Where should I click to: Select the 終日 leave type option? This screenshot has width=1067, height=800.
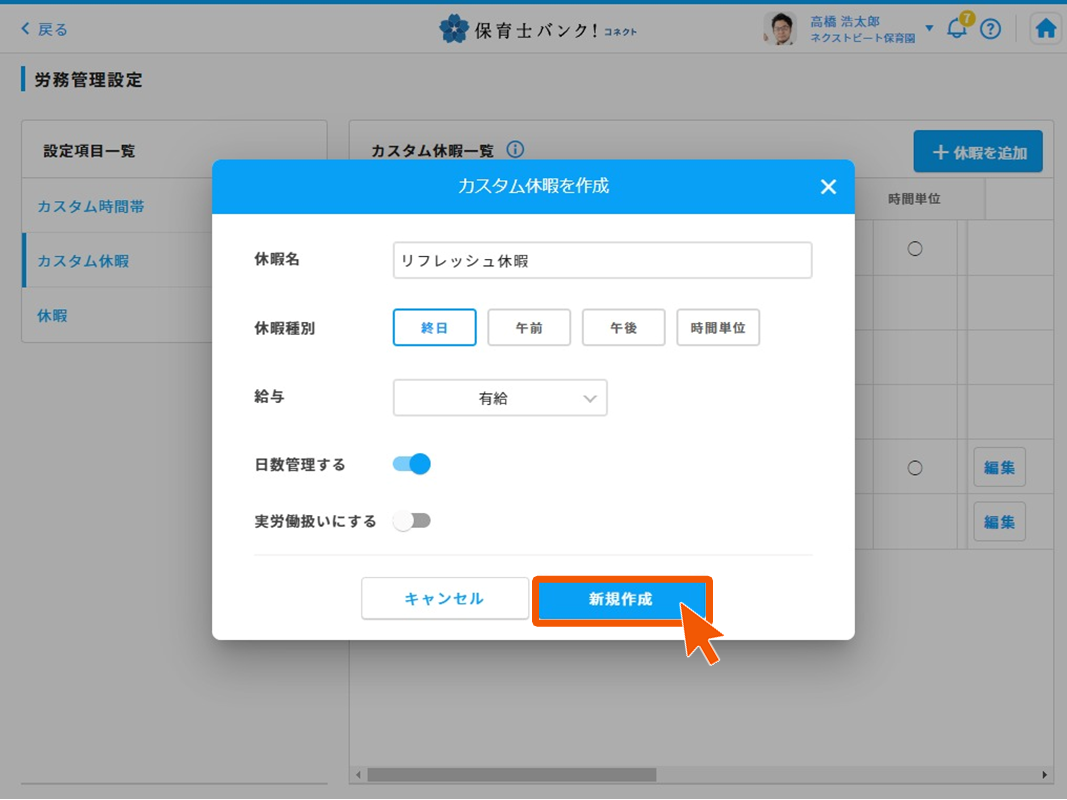pos(434,328)
